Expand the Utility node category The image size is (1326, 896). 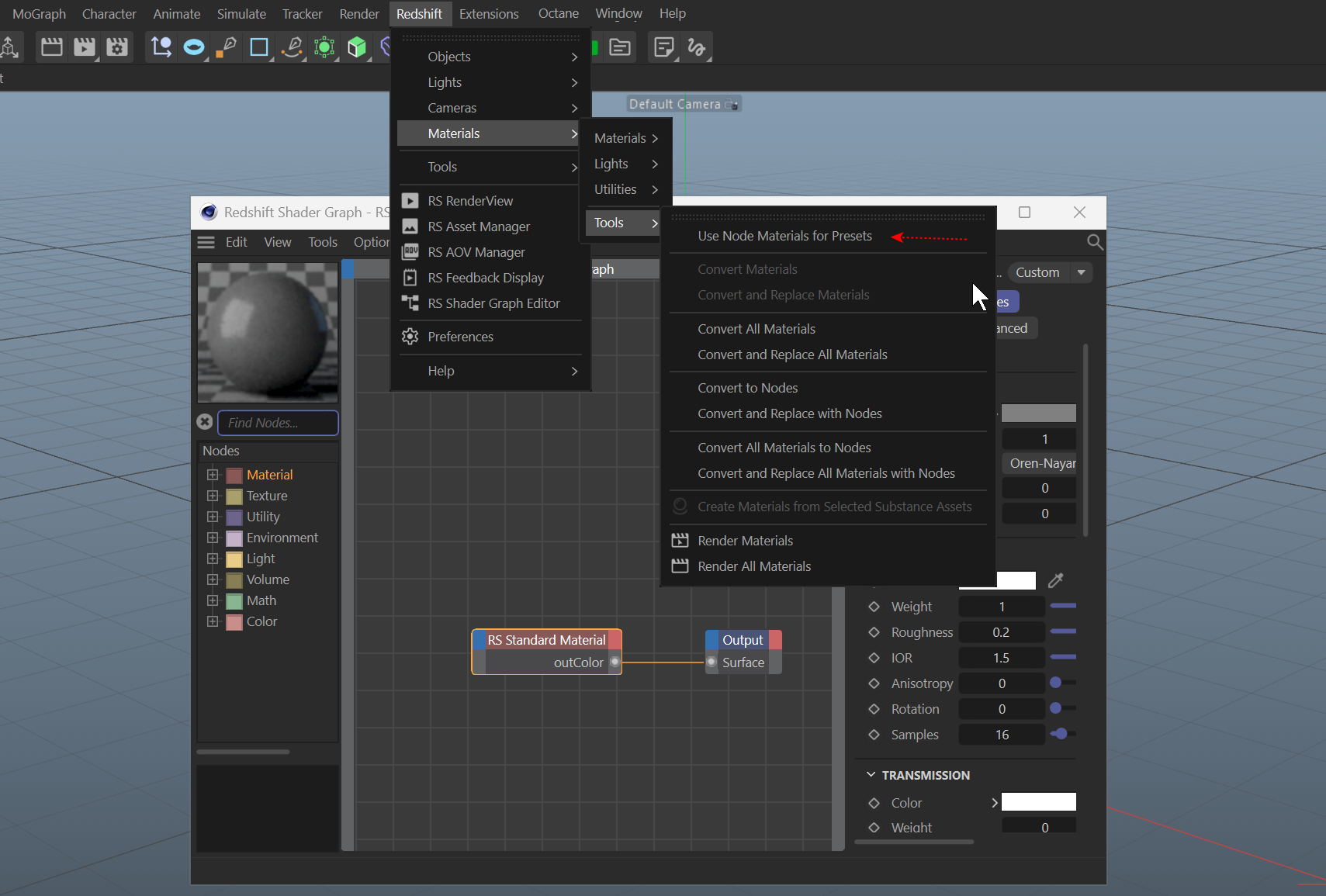(x=213, y=517)
